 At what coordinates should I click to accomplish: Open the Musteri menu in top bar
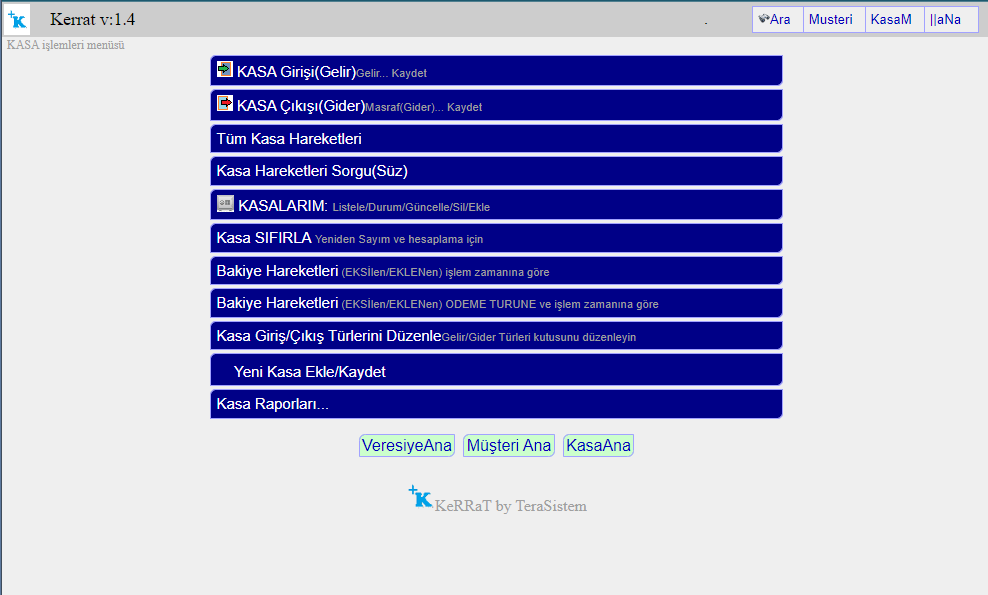pos(830,19)
